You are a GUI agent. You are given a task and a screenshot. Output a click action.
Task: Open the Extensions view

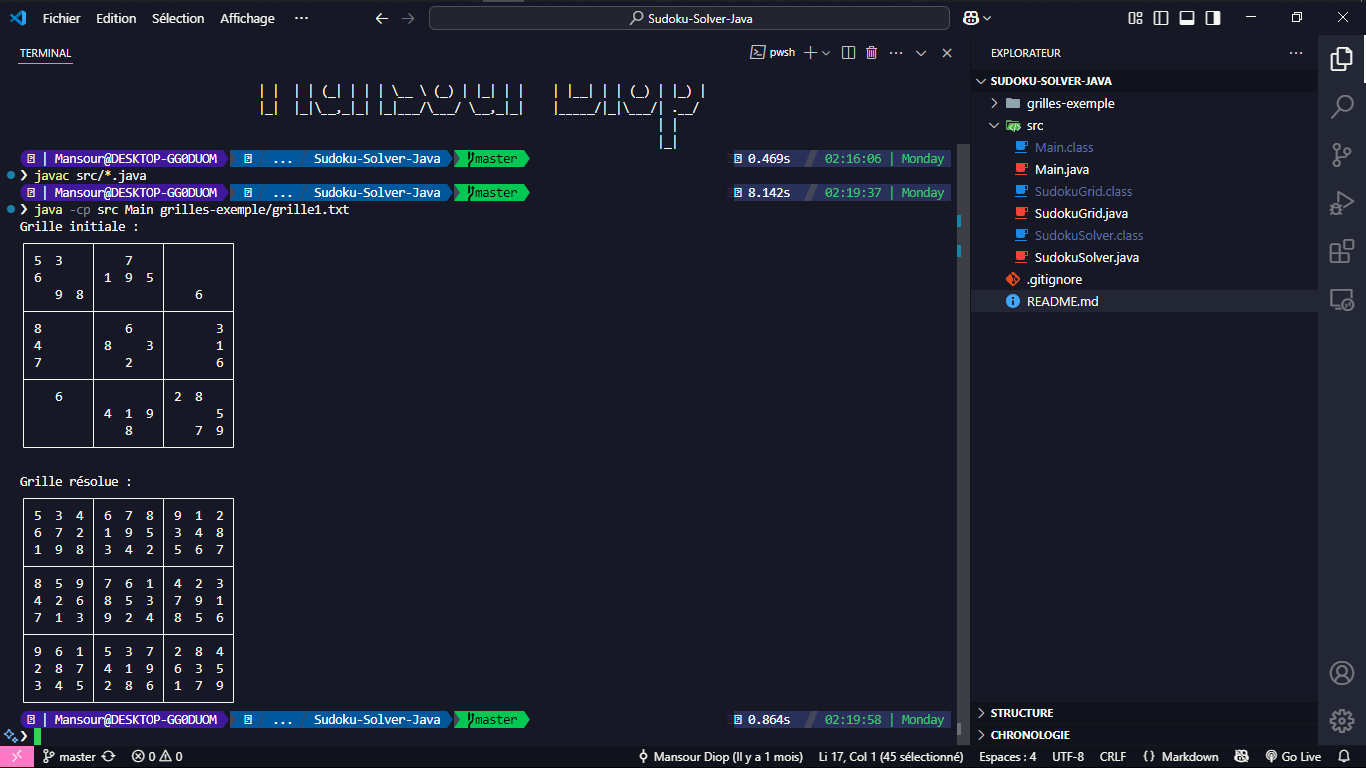point(1341,252)
